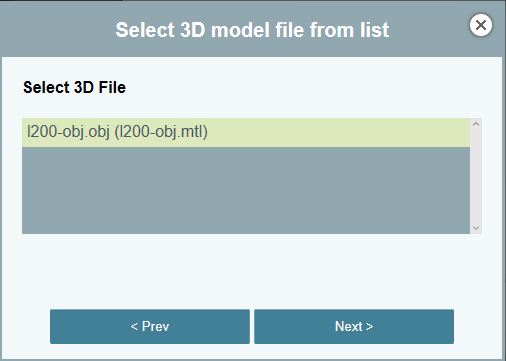The width and height of the screenshot is (506, 361).
Task: Click the 'Select 3D File' heading
Action: click(x=74, y=87)
